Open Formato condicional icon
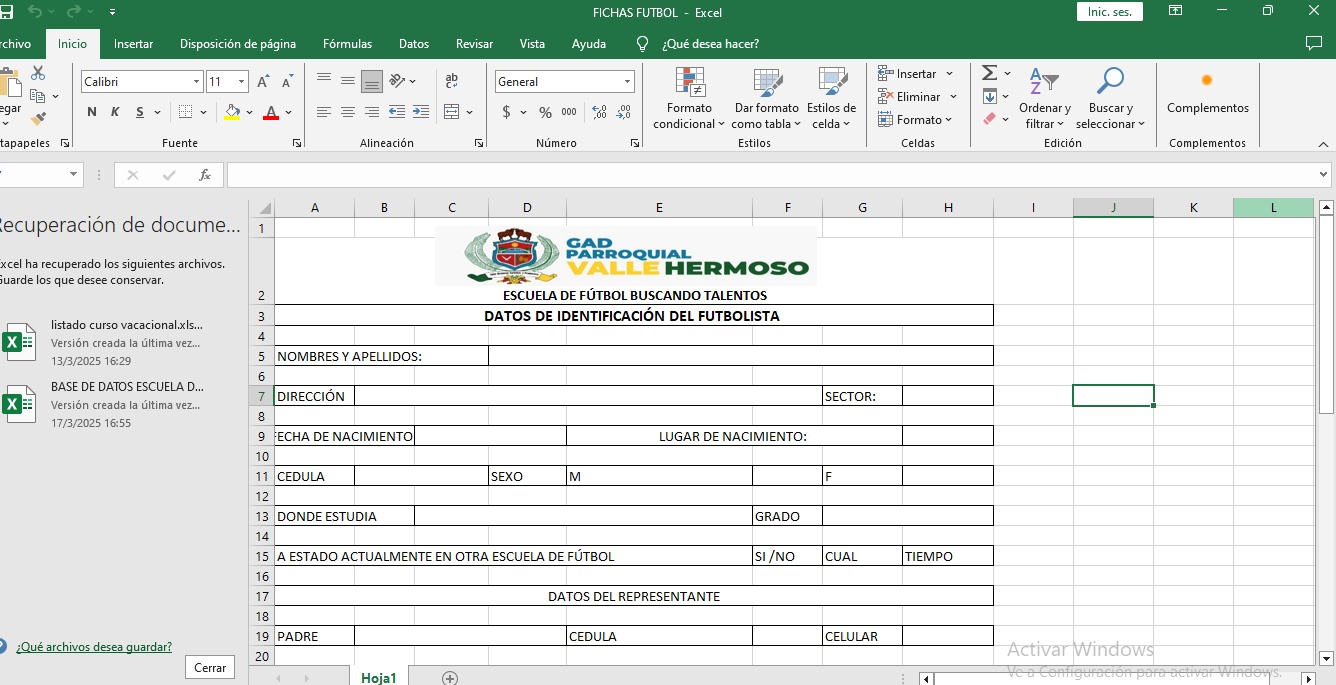Screen dimensions: 1336x685 pos(689,84)
